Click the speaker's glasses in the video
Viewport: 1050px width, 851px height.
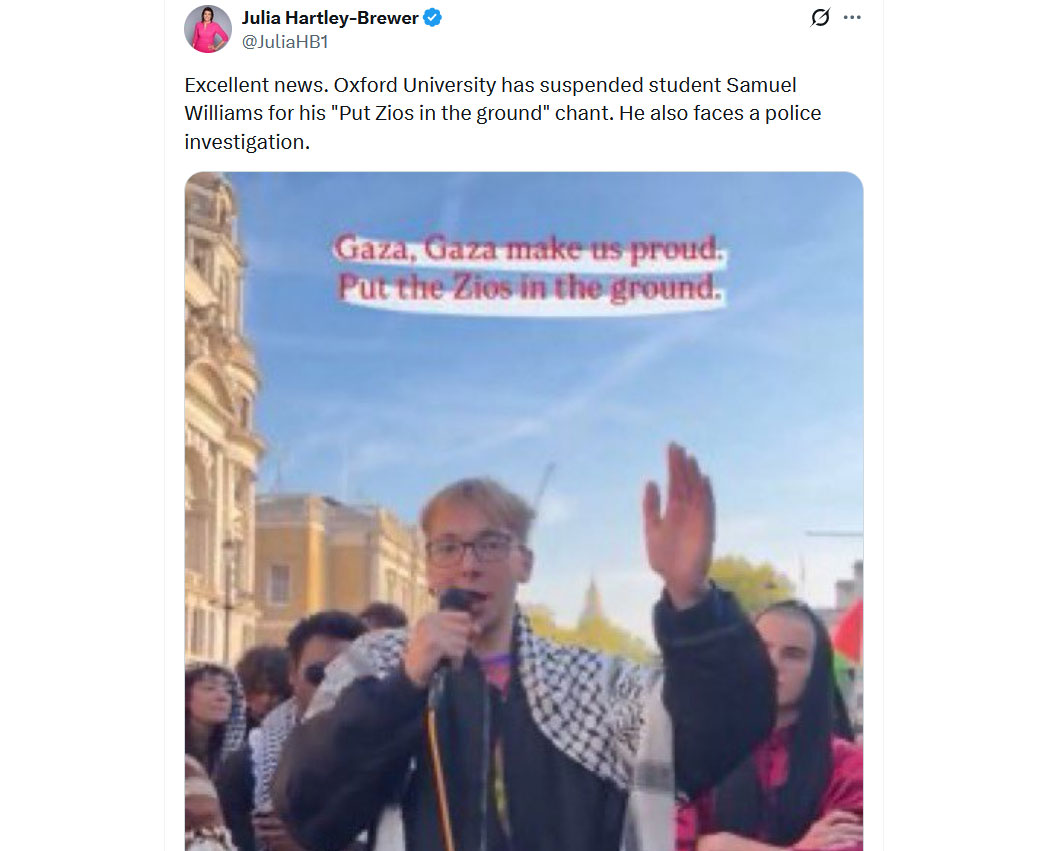click(472, 550)
